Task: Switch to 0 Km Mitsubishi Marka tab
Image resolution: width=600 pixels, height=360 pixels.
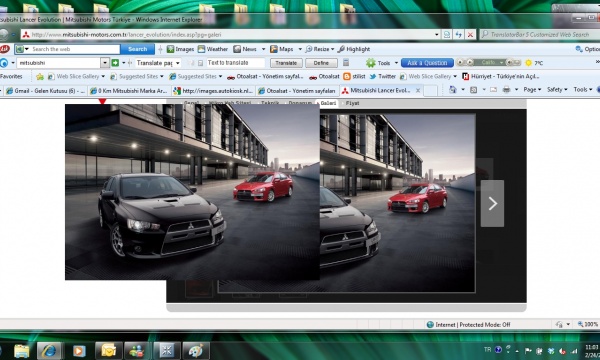Action: tap(129, 91)
